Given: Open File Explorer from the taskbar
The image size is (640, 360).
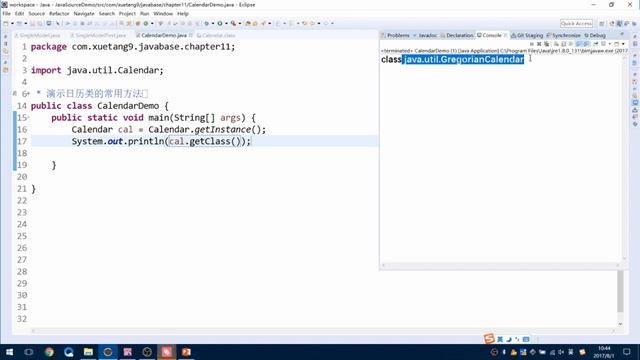Looking at the screenshot, I should (88, 352).
